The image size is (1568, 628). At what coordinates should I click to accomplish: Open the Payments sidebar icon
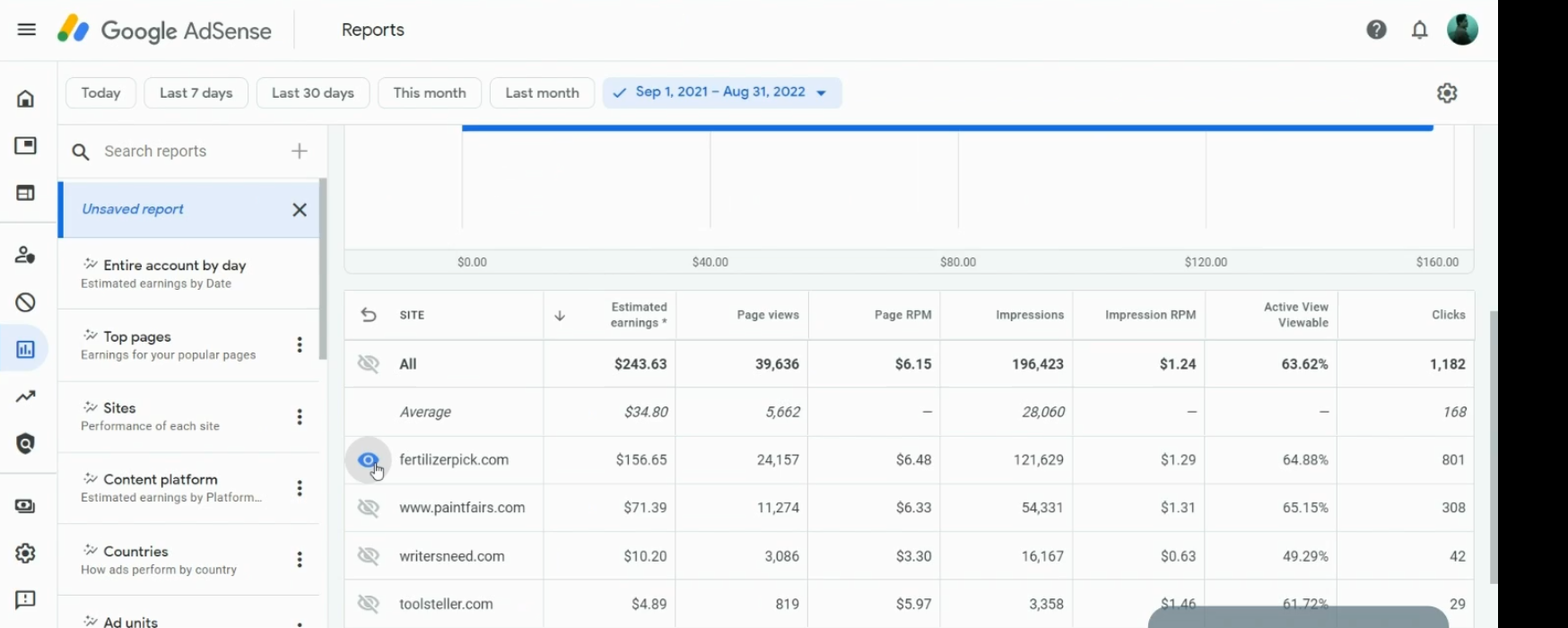point(25,506)
